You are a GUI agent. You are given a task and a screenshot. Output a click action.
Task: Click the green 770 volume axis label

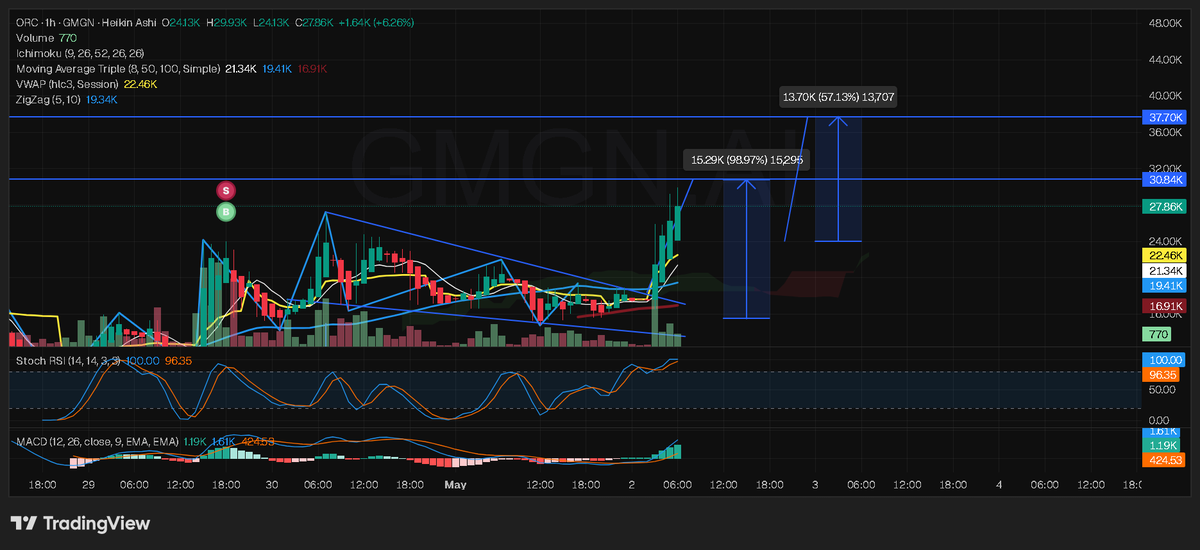tap(1156, 333)
